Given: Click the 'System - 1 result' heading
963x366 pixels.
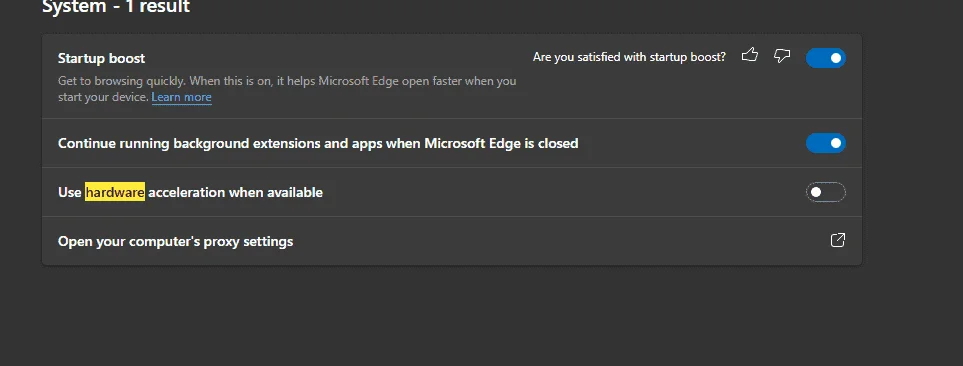Looking at the screenshot, I should tap(116, 7).
